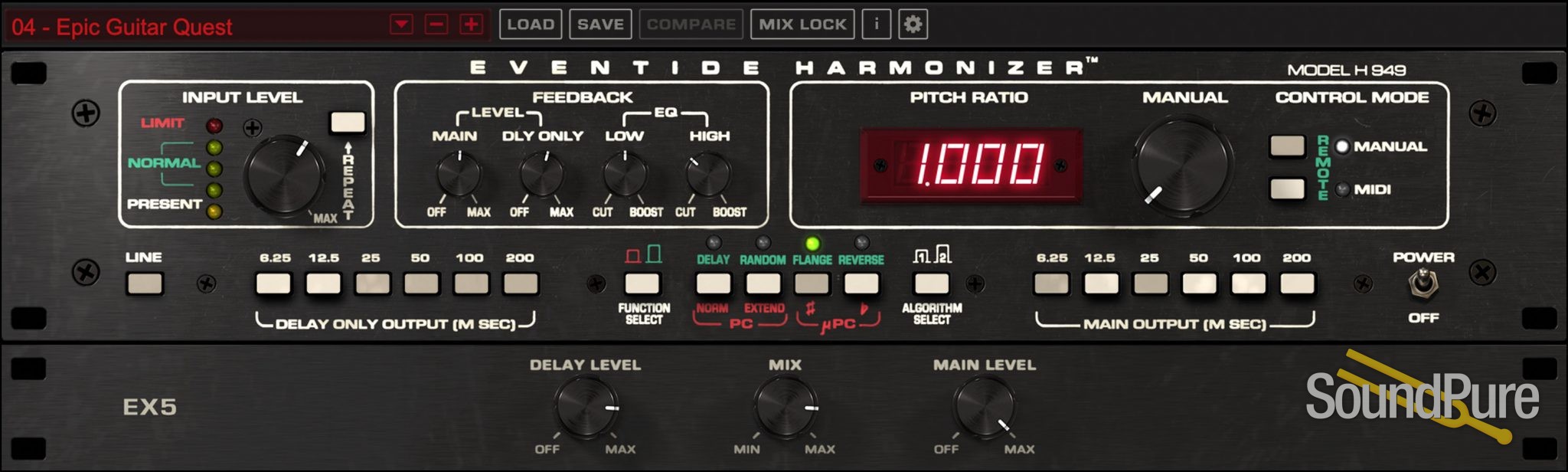Select preset name '04 - Epic Guitar Quest'
The height and width of the screenshot is (472, 1568).
[x=122, y=27]
